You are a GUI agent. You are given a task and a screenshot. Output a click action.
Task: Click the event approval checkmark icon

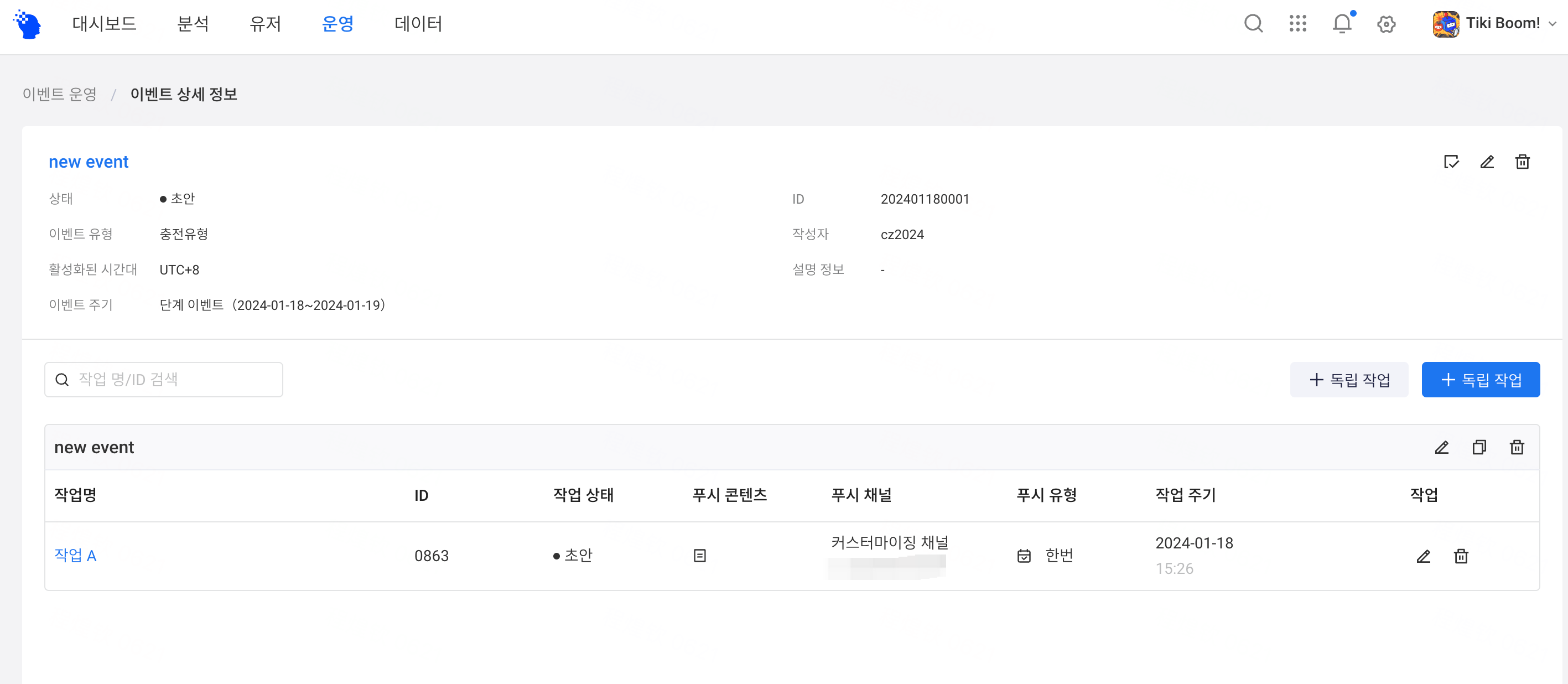point(1451,162)
